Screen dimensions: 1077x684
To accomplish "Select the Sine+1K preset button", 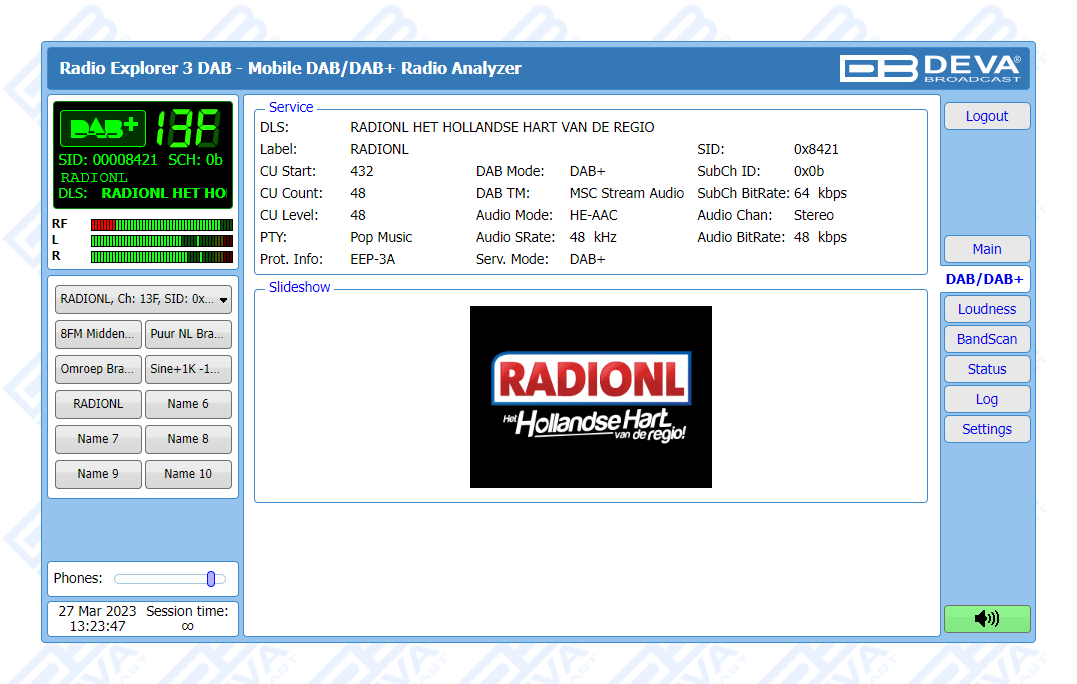I will (x=188, y=369).
